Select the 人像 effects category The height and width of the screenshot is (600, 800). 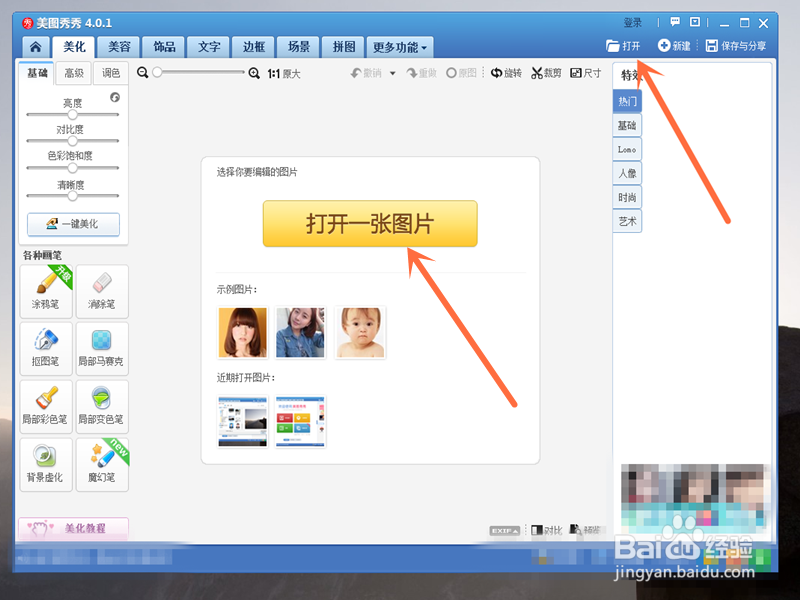pos(627,173)
